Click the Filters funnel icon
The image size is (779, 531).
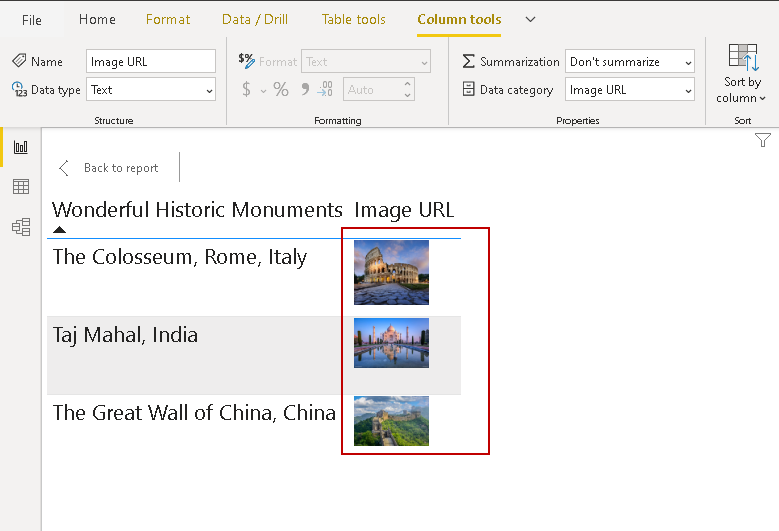(x=762, y=141)
